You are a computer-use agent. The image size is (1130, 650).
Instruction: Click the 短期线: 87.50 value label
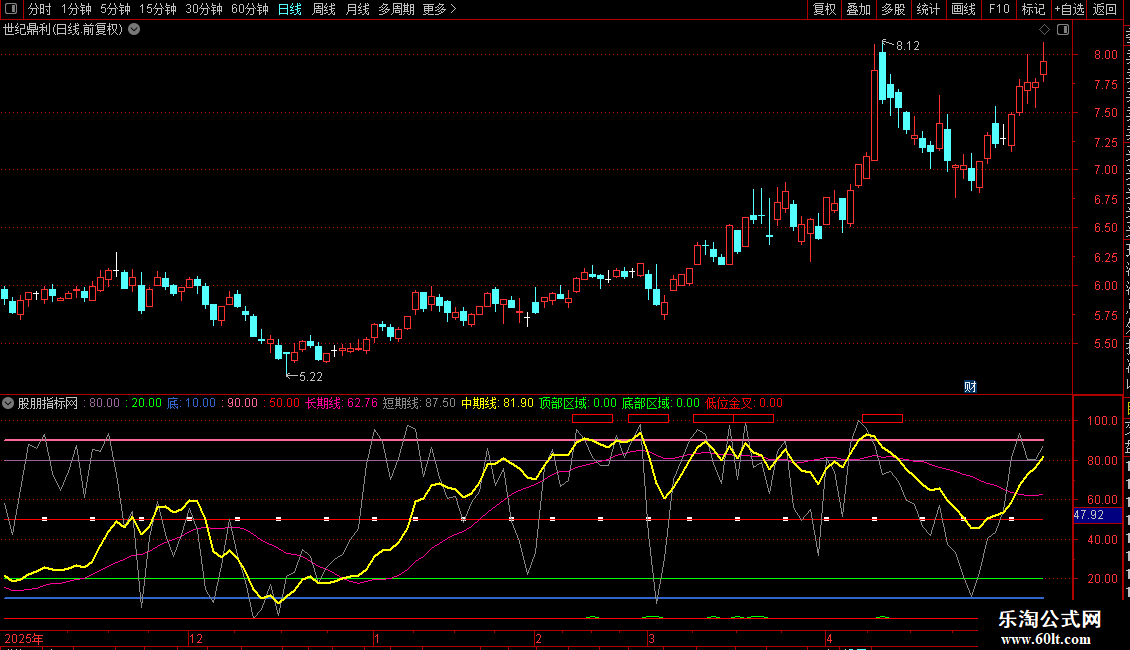419,404
